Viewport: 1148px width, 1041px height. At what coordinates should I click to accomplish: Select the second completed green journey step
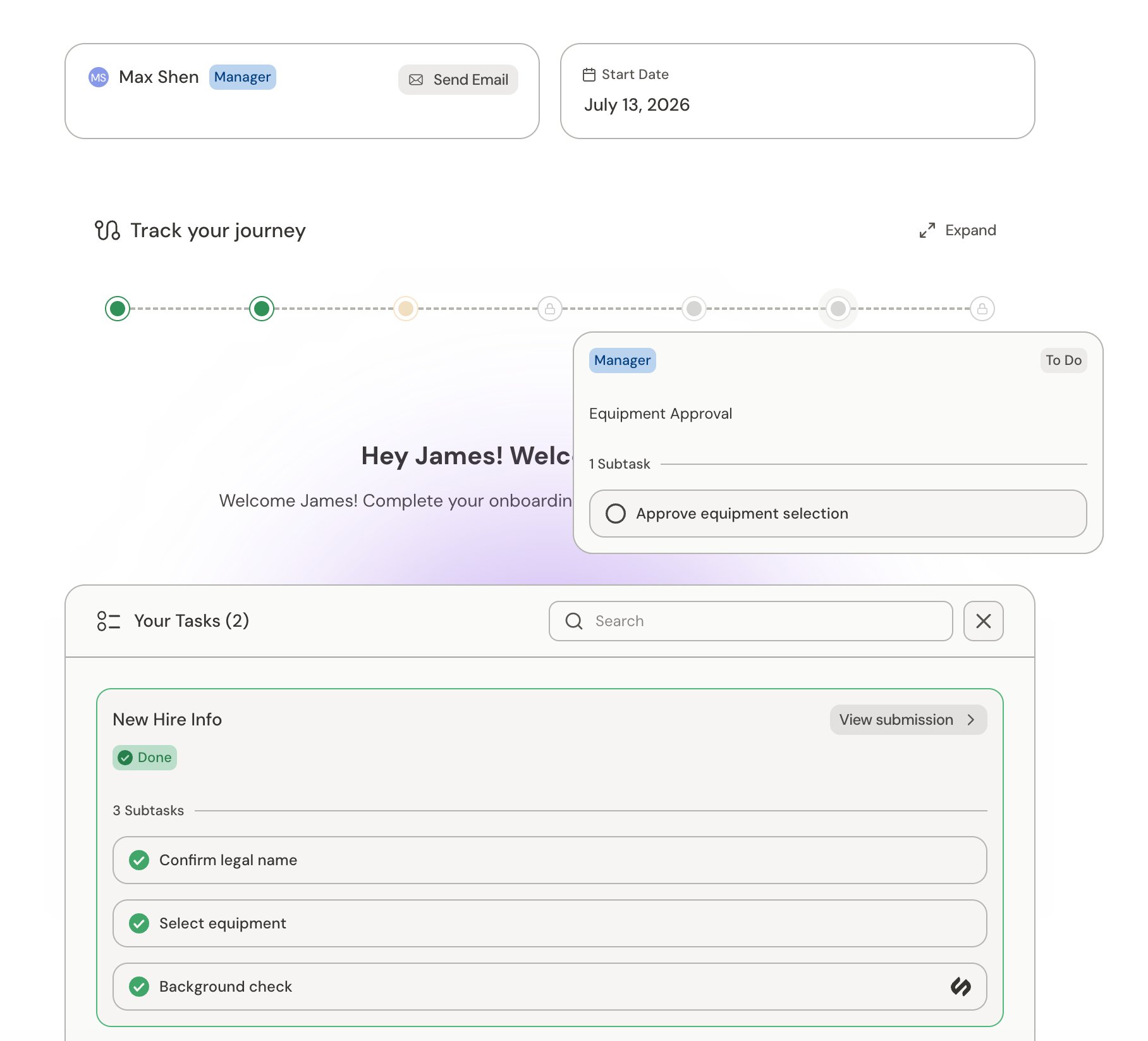click(x=262, y=309)
